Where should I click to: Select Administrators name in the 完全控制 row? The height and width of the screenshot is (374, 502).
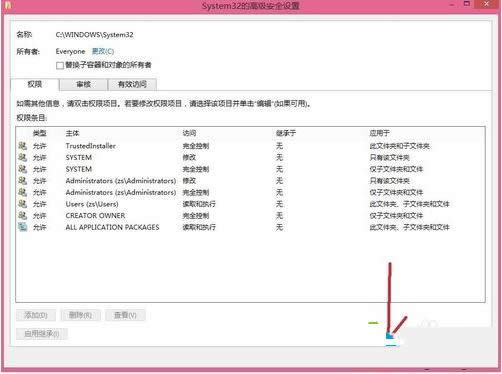pos(121,192)
